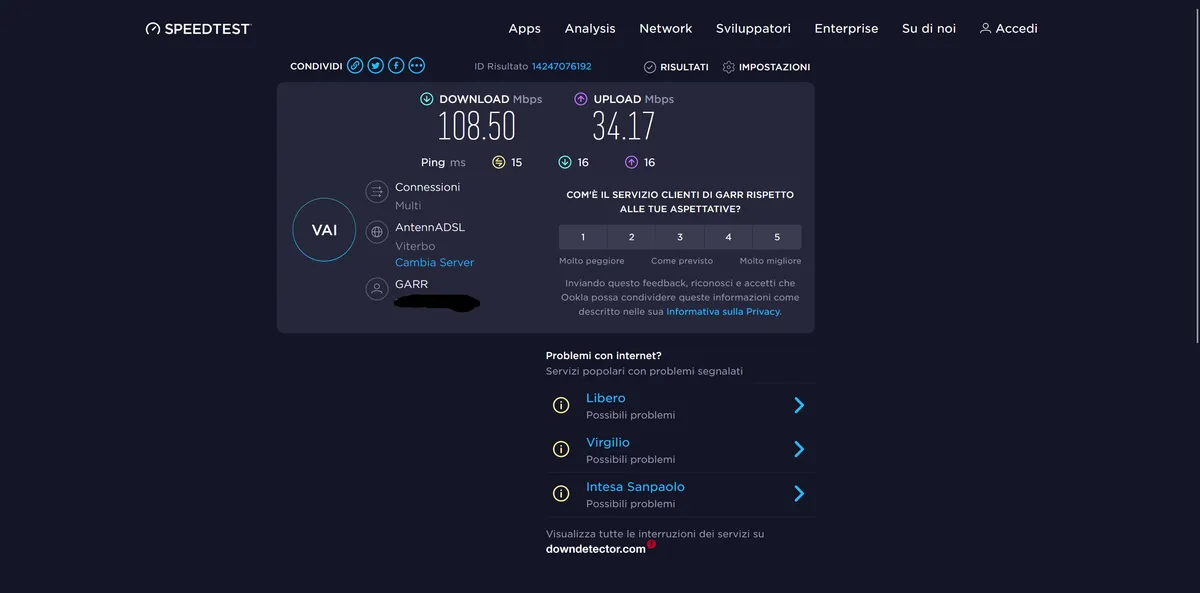The image size is (1200, 593).
Task: Click the CONDIVIDI label
Action: point(316,67)
